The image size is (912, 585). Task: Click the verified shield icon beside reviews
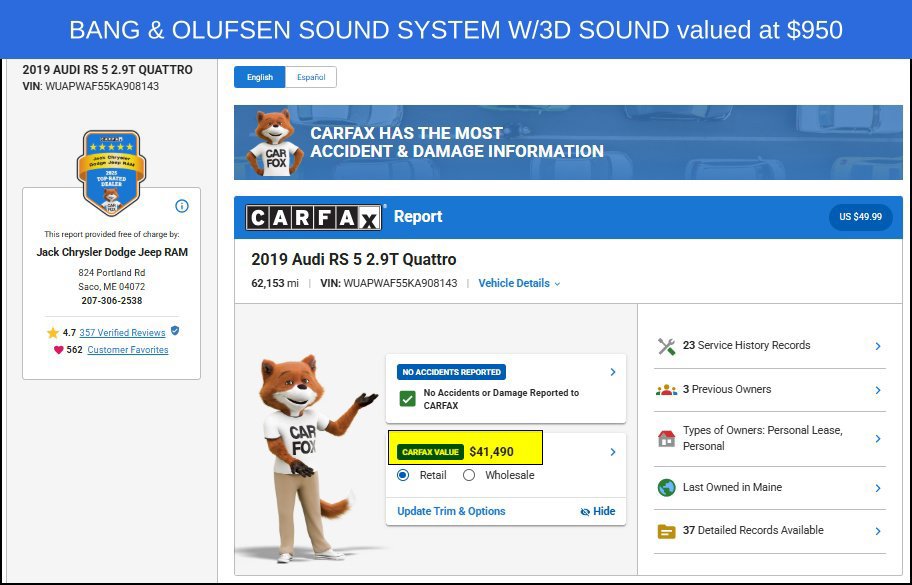tap(175, 331)
